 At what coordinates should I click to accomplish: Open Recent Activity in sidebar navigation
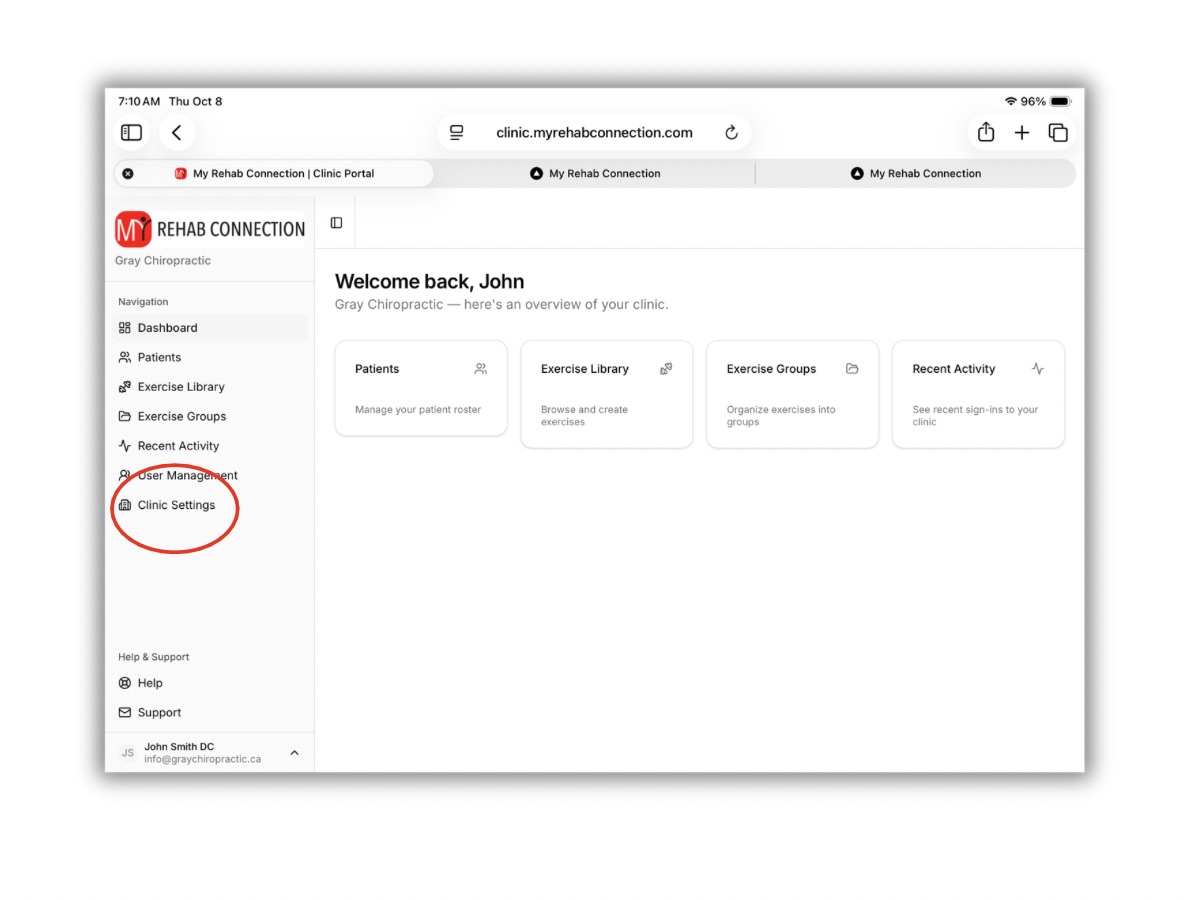click(210, 446)
